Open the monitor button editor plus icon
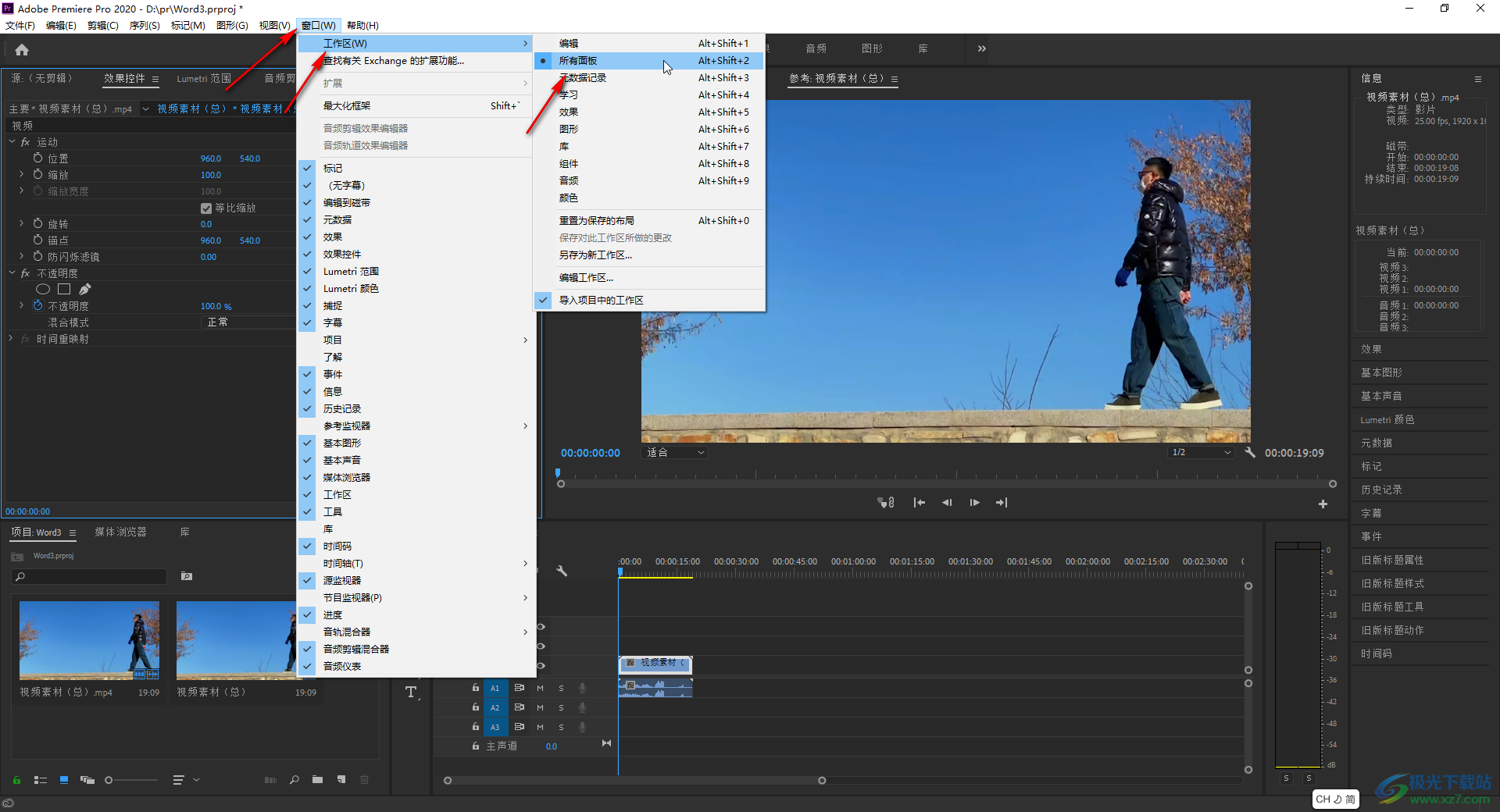Screen dimensions: 1500x812 point(1323,504)
